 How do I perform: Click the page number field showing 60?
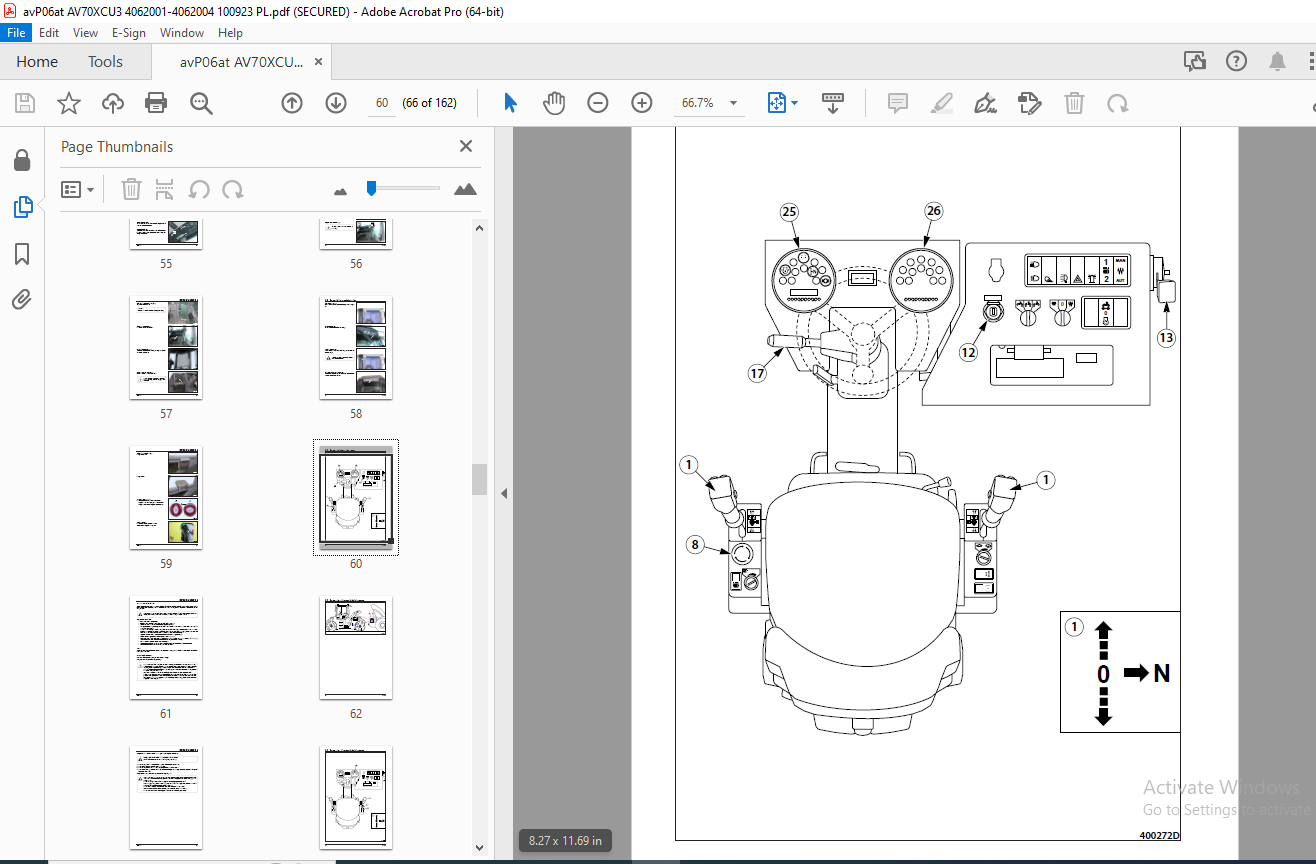pyautogui.click(x=382, y=103)
